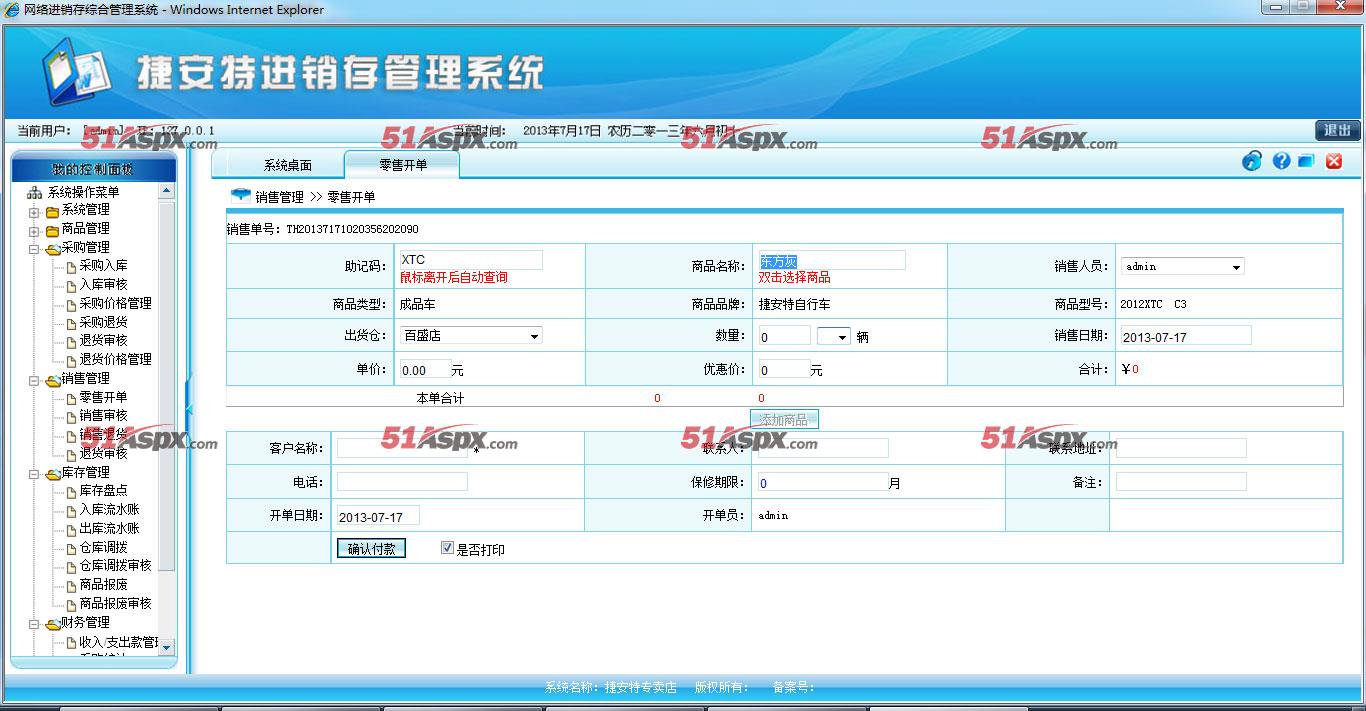Screen dimensions: 1366x711
Task: Expand 系统管理 with plus box
Action: (x=34, y=212)
